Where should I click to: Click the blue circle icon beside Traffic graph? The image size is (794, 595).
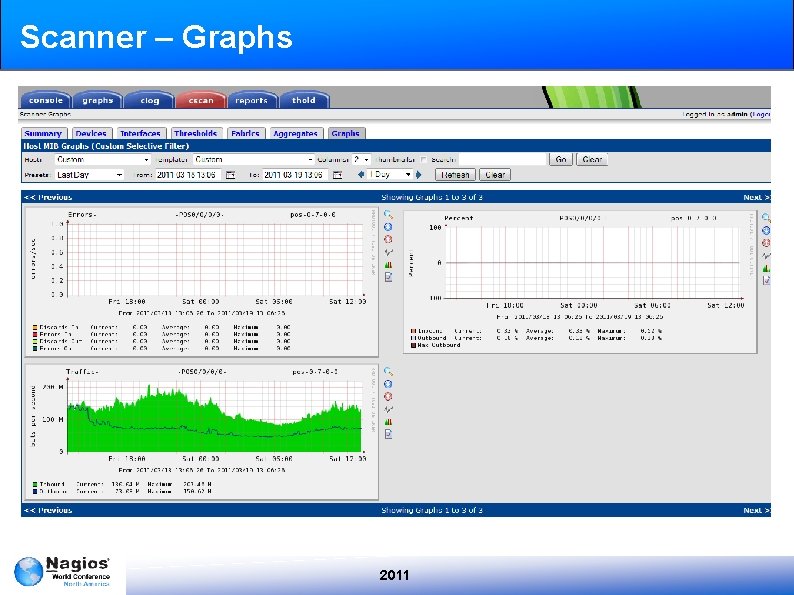pos(388,384)
